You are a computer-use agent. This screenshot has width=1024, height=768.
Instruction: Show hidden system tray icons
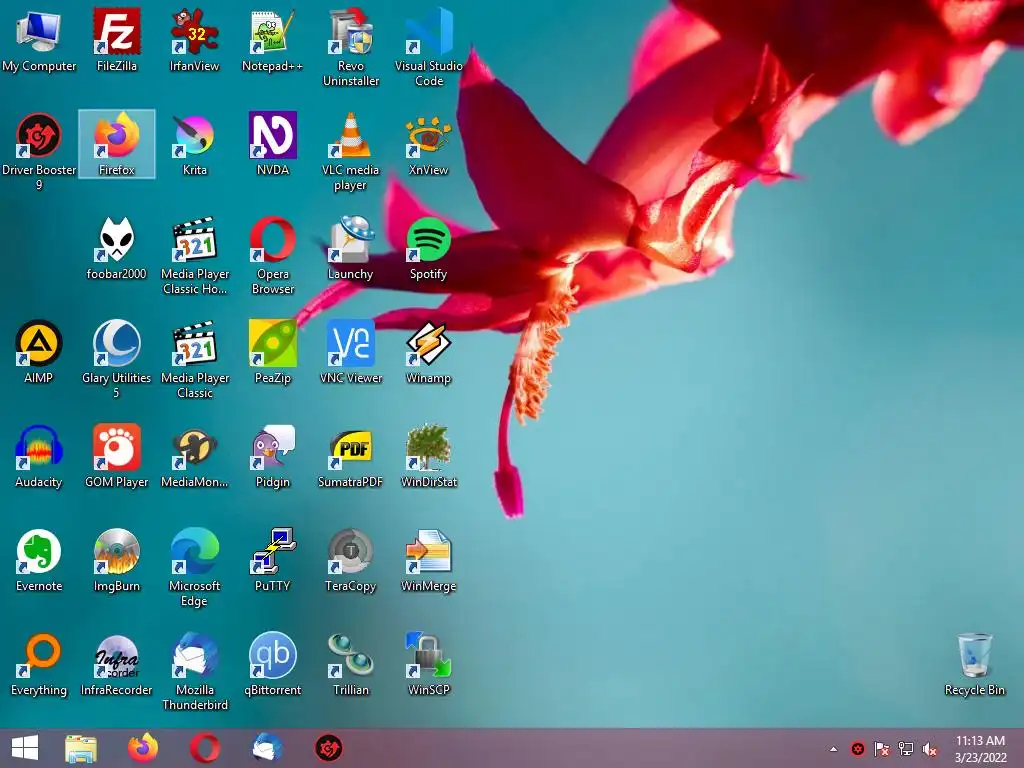pyautogui.click(x=833, y=749)
